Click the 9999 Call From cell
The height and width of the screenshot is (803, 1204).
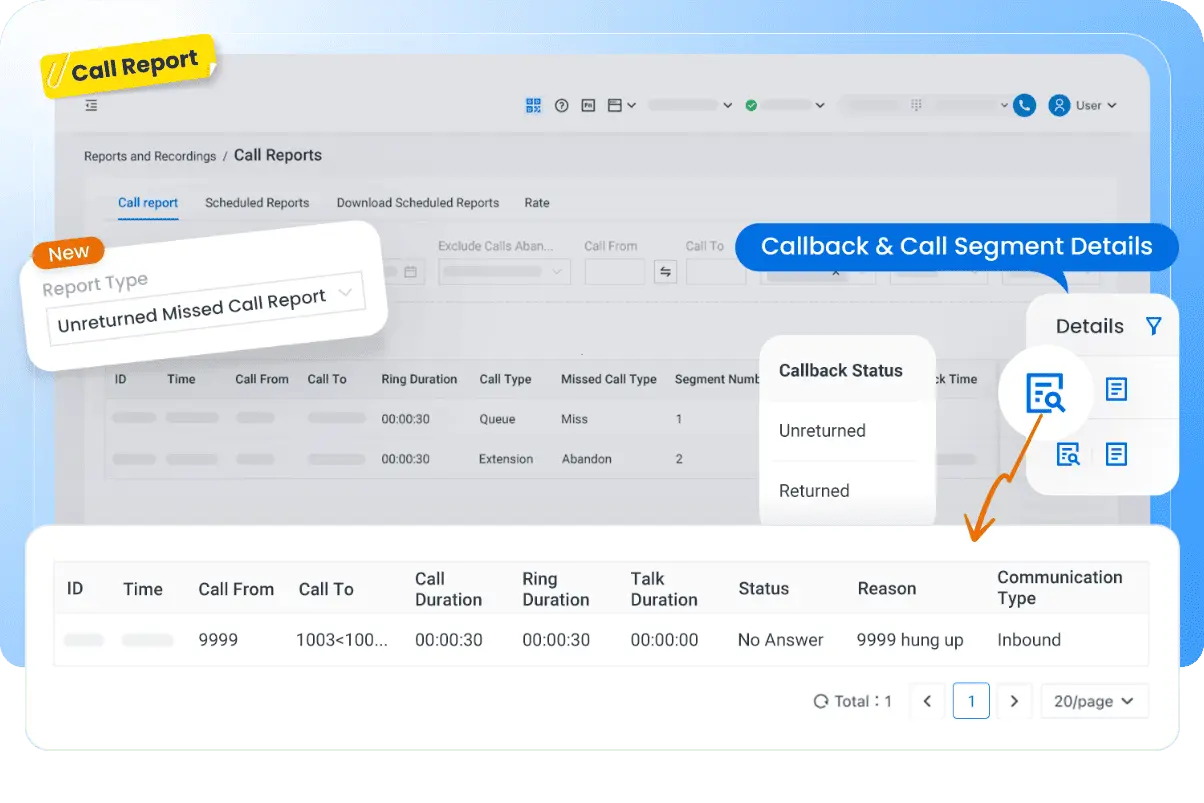tap(218, 640)
